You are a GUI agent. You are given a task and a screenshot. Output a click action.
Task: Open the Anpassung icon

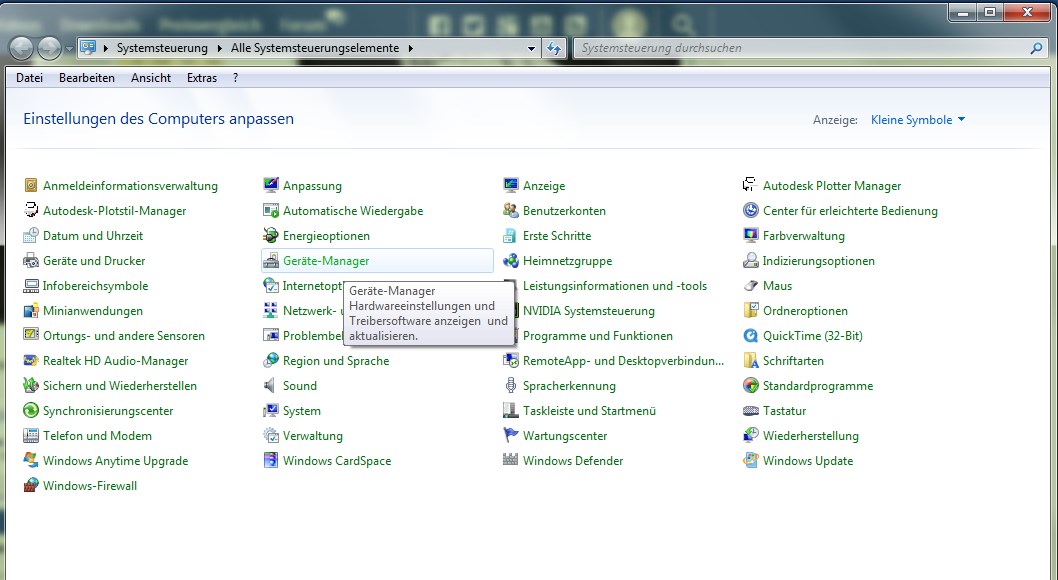coord(271,185)
